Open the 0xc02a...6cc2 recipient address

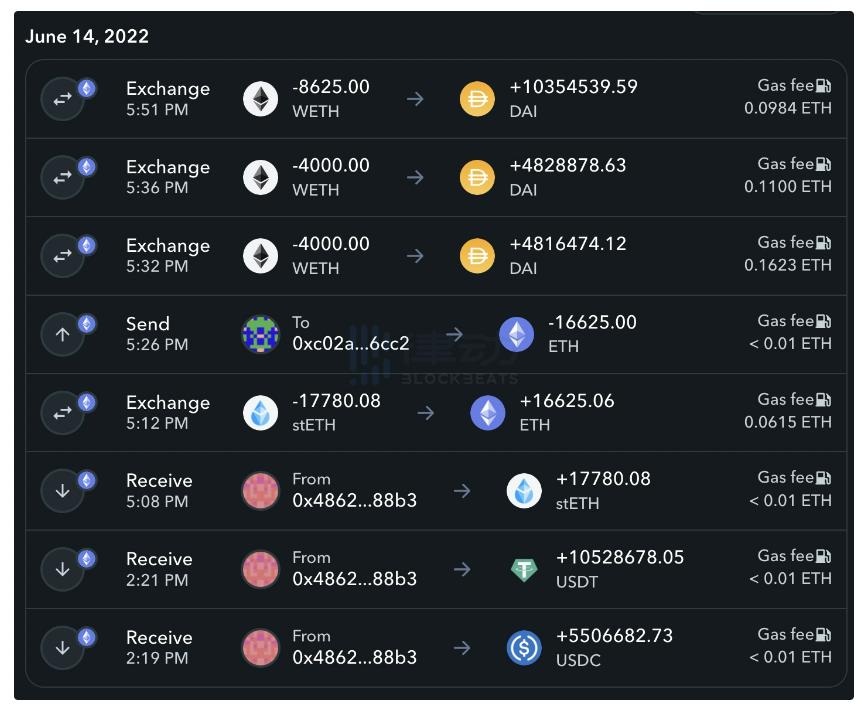click(x=350, y=344)
